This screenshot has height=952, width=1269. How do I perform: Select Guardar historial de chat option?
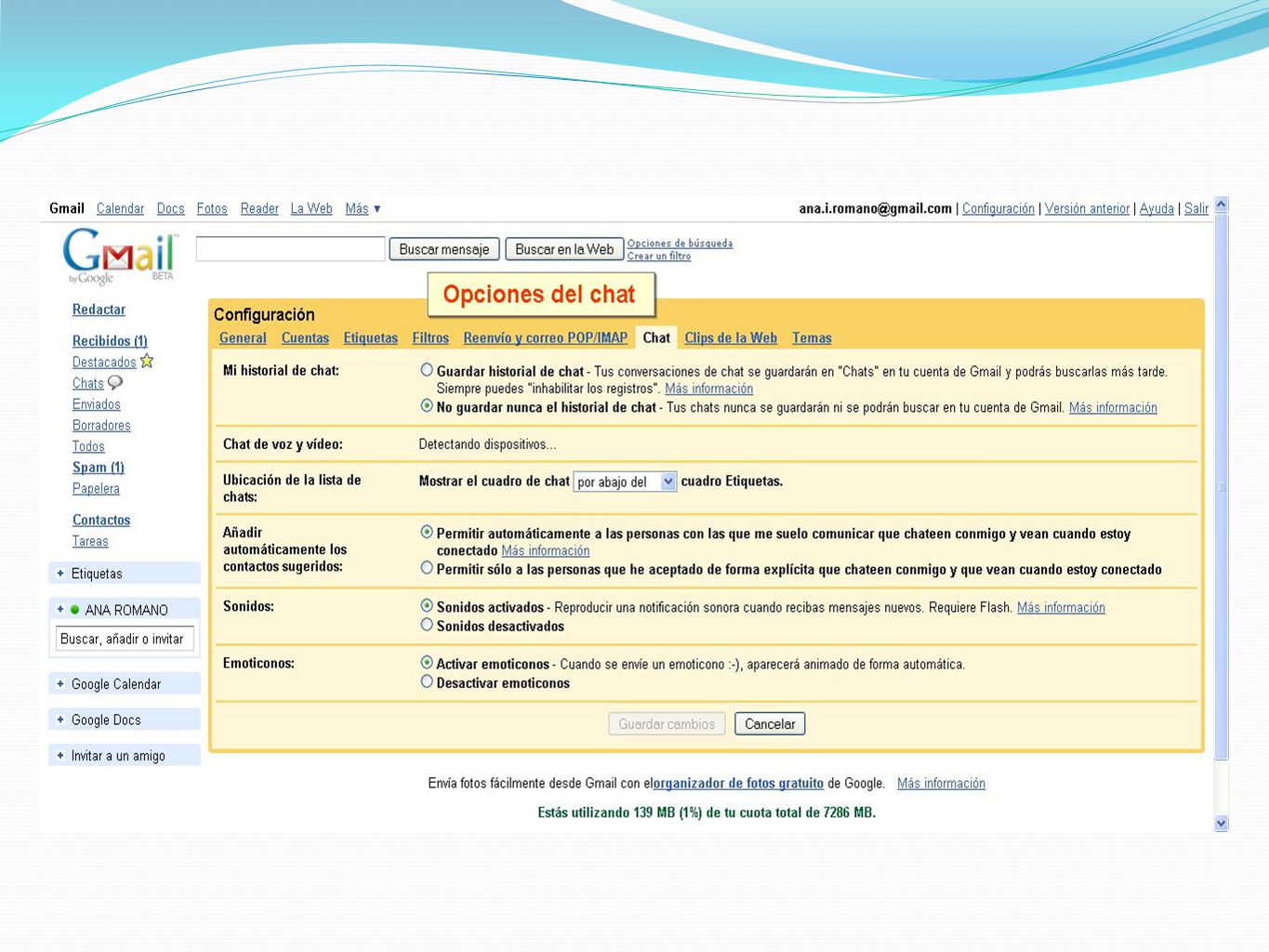427,370
